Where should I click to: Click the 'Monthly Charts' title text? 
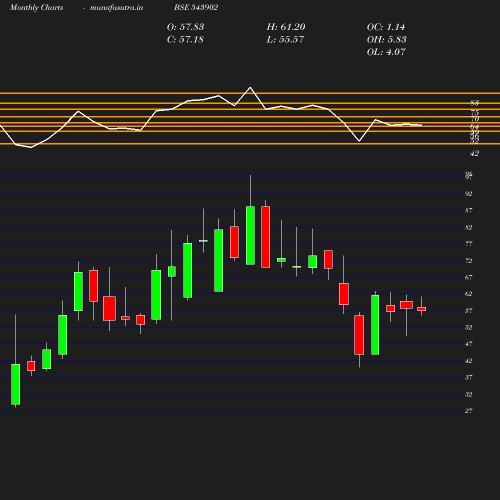click(36, 7)
